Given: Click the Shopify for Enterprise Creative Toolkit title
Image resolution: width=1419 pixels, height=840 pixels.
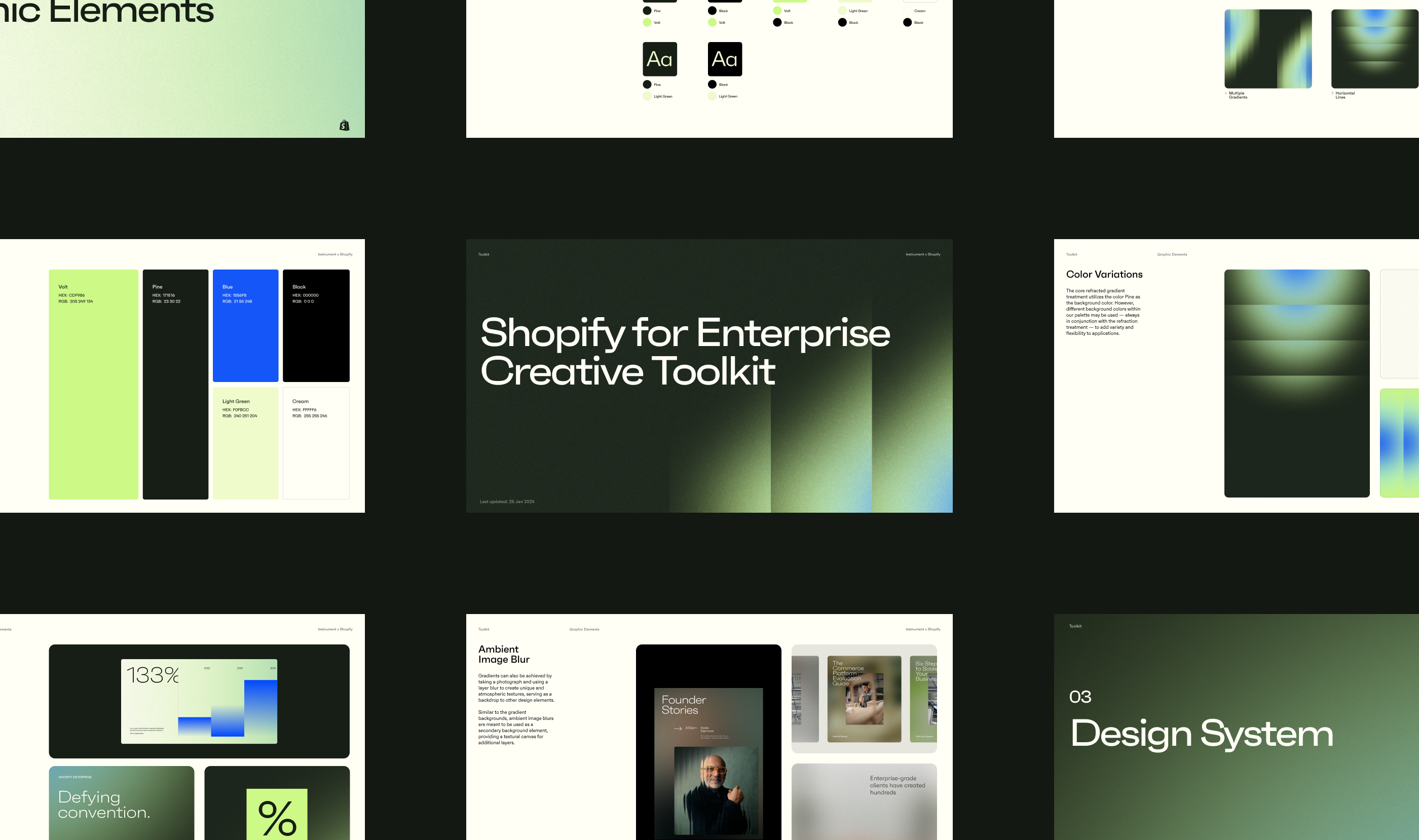Looking at the screenshot, I should 685,352.
